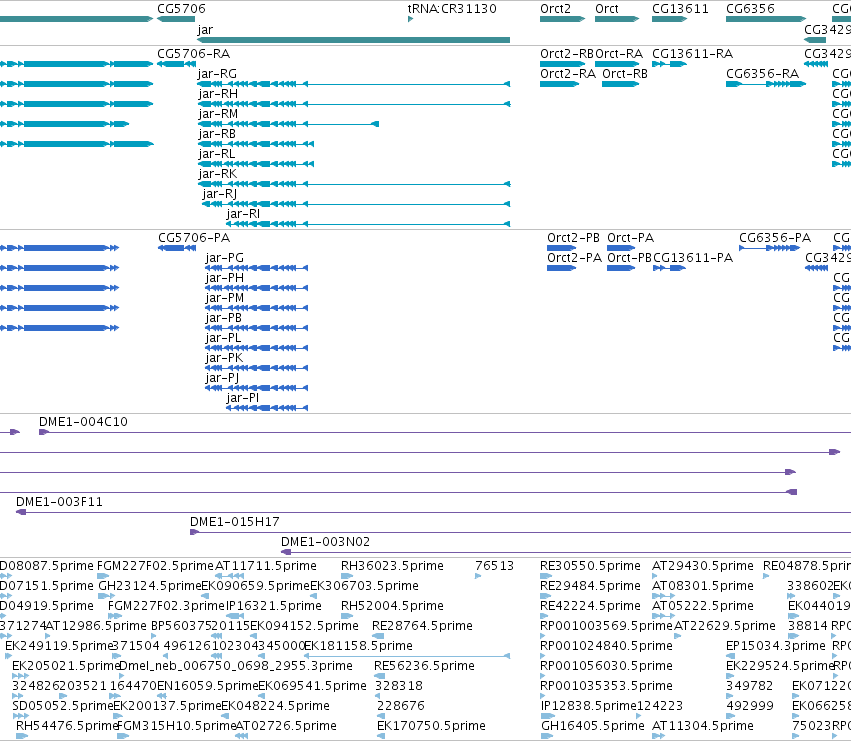851x741 pixels.
Task: Click the AT29430.5prime EST label
Action: tap(702, 566)
